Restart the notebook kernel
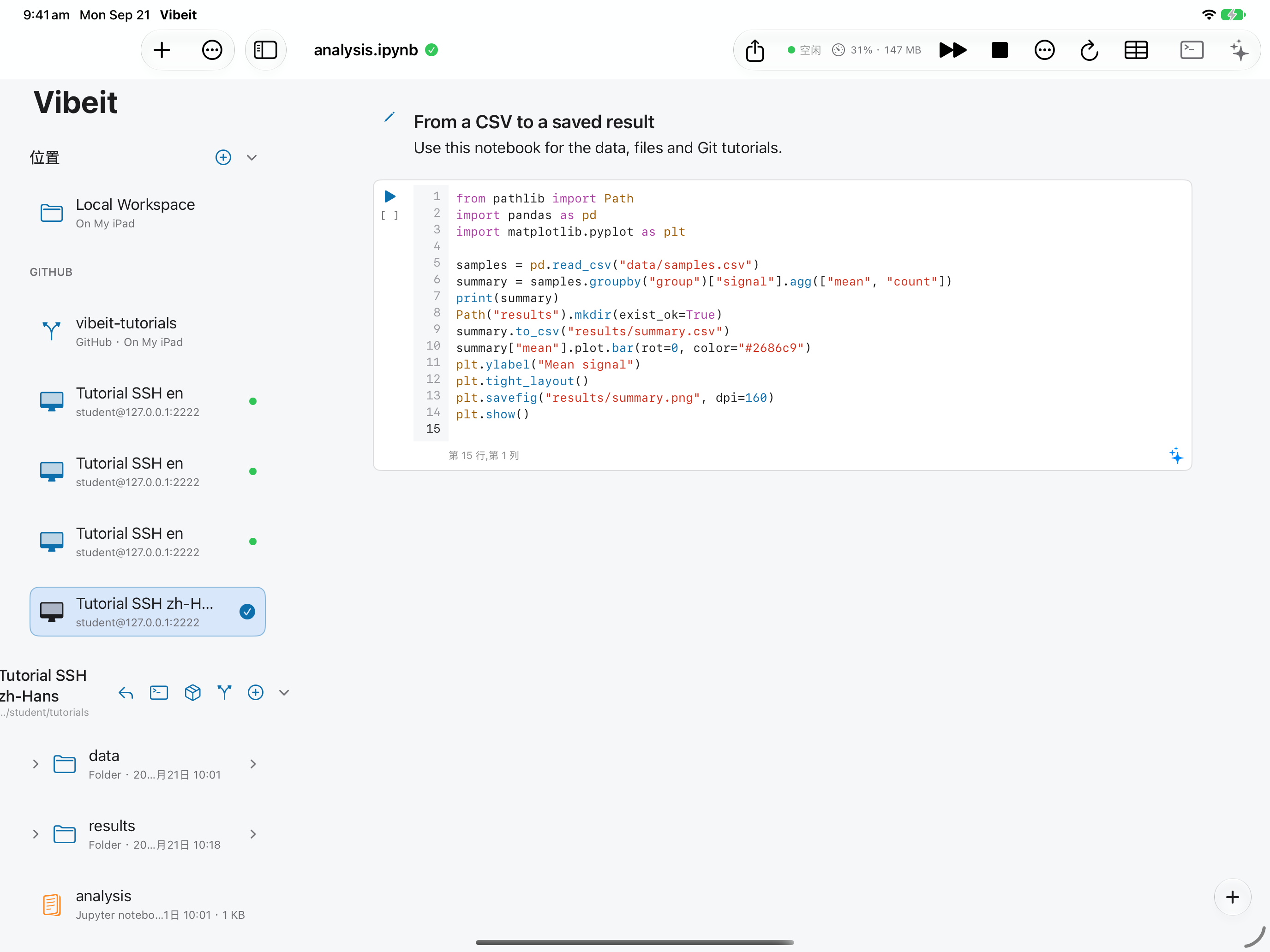Screen dimensions: 1270x952 pyautogui.click(x=1089, y=50)
